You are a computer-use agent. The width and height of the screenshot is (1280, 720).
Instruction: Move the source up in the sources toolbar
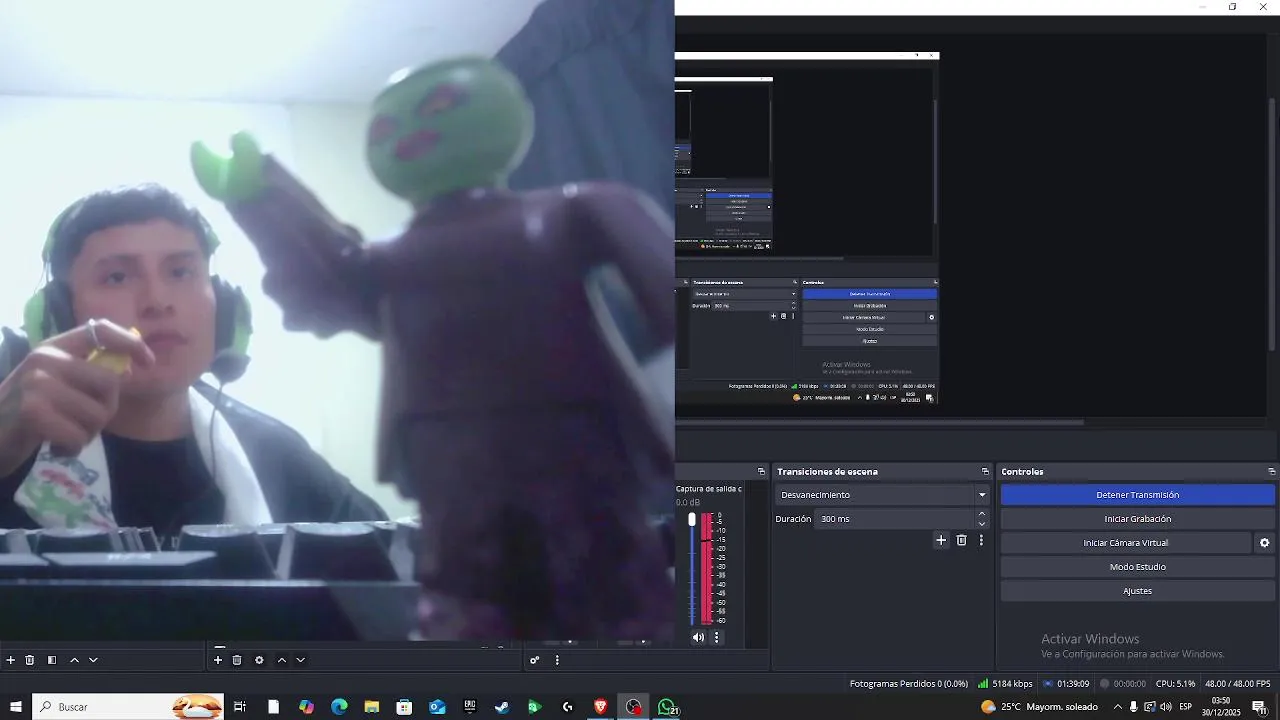click(x=281, y=660)
